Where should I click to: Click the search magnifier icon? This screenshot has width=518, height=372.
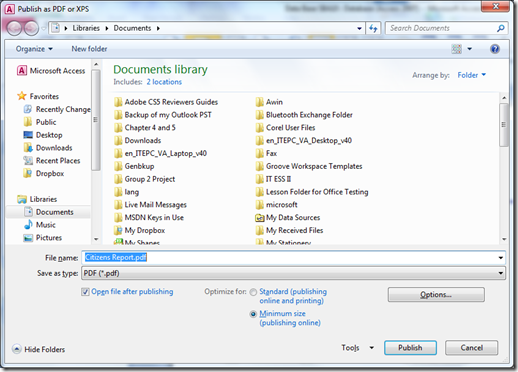click(x=500, y=28)
